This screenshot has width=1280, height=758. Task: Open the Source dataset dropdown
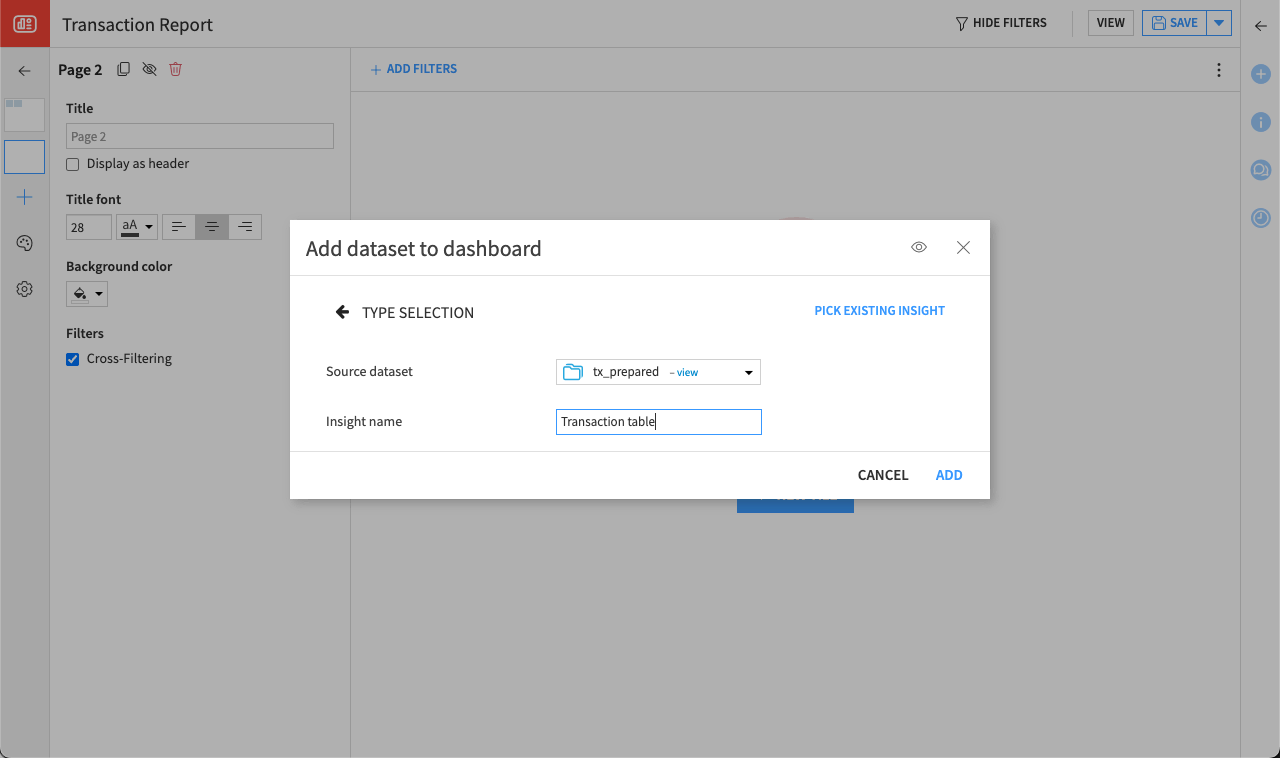pyautogui.click(x=748, y=371)
